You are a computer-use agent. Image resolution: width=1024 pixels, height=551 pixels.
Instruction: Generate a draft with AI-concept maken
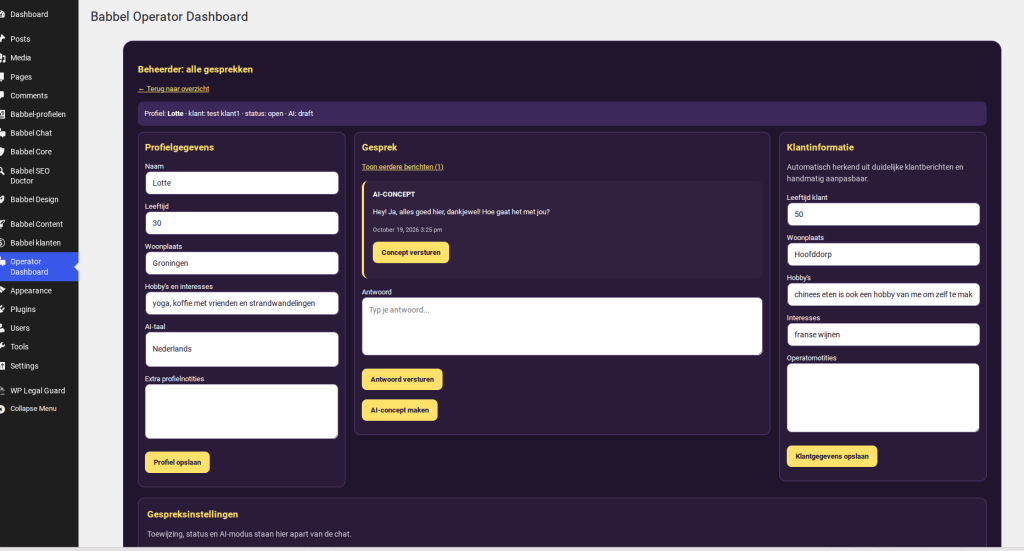pyautogui.click(x=400, y=411)
